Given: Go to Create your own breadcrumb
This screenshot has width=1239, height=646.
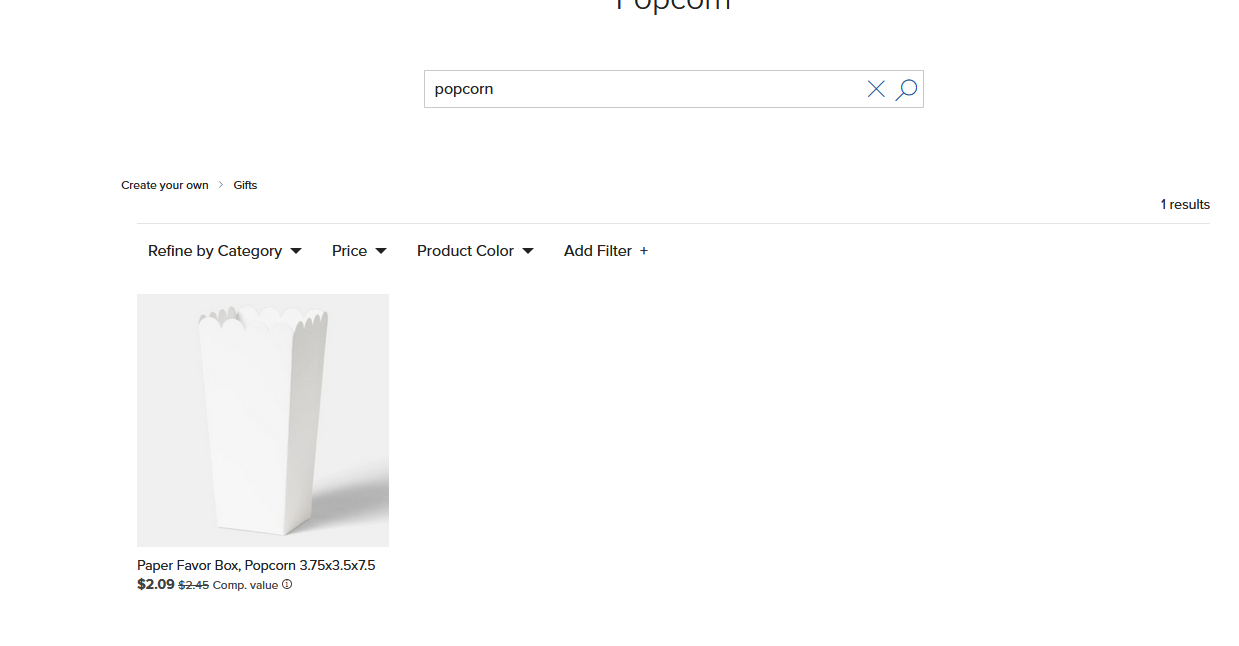Looking at the screenshot, I should [165, 185].
